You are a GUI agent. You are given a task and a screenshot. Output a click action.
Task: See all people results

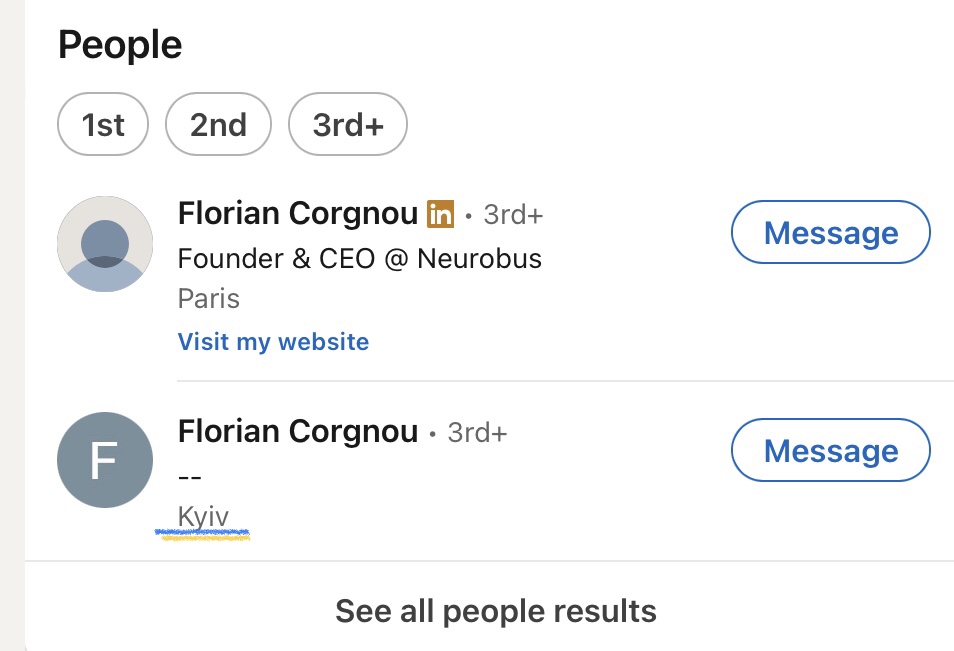click(495, 611)
